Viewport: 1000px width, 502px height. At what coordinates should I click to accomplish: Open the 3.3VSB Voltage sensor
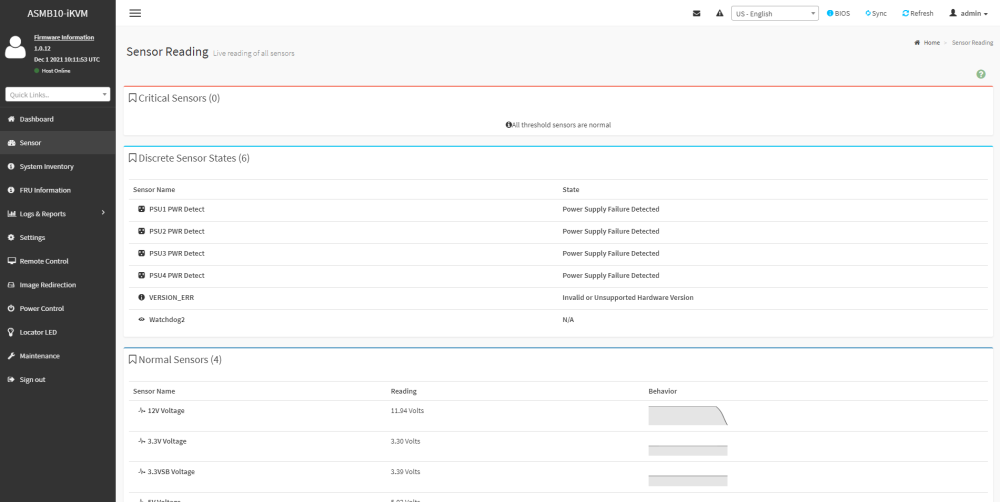pyautogui.click(x=171, y=472)
